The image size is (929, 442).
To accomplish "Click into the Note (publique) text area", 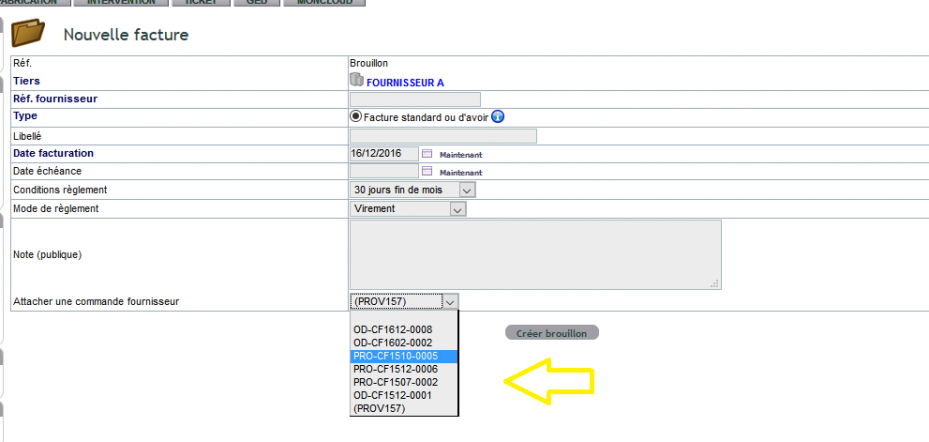I will (x=536, y=255).
